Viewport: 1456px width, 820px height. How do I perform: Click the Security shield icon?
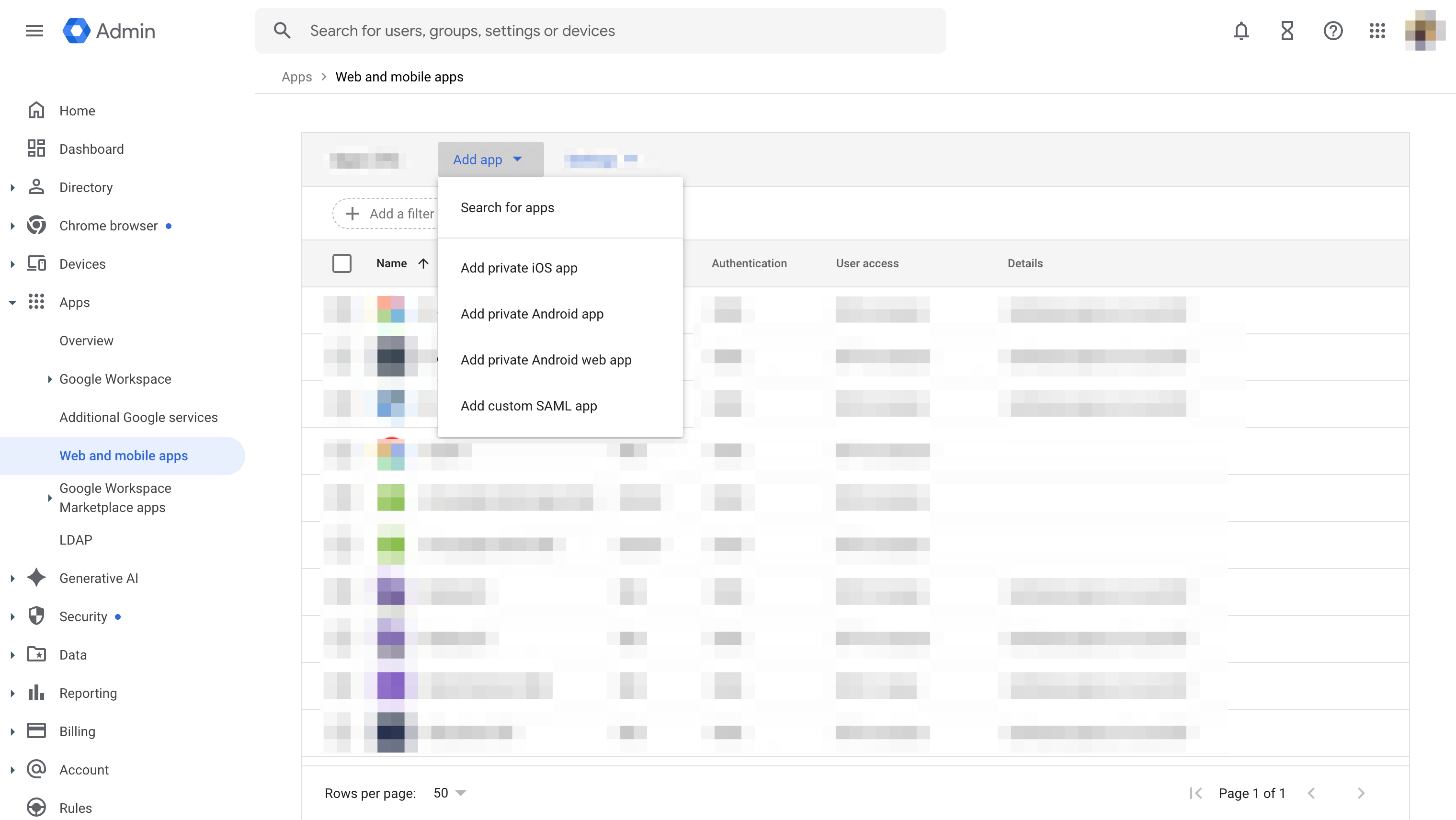[36, 616]
